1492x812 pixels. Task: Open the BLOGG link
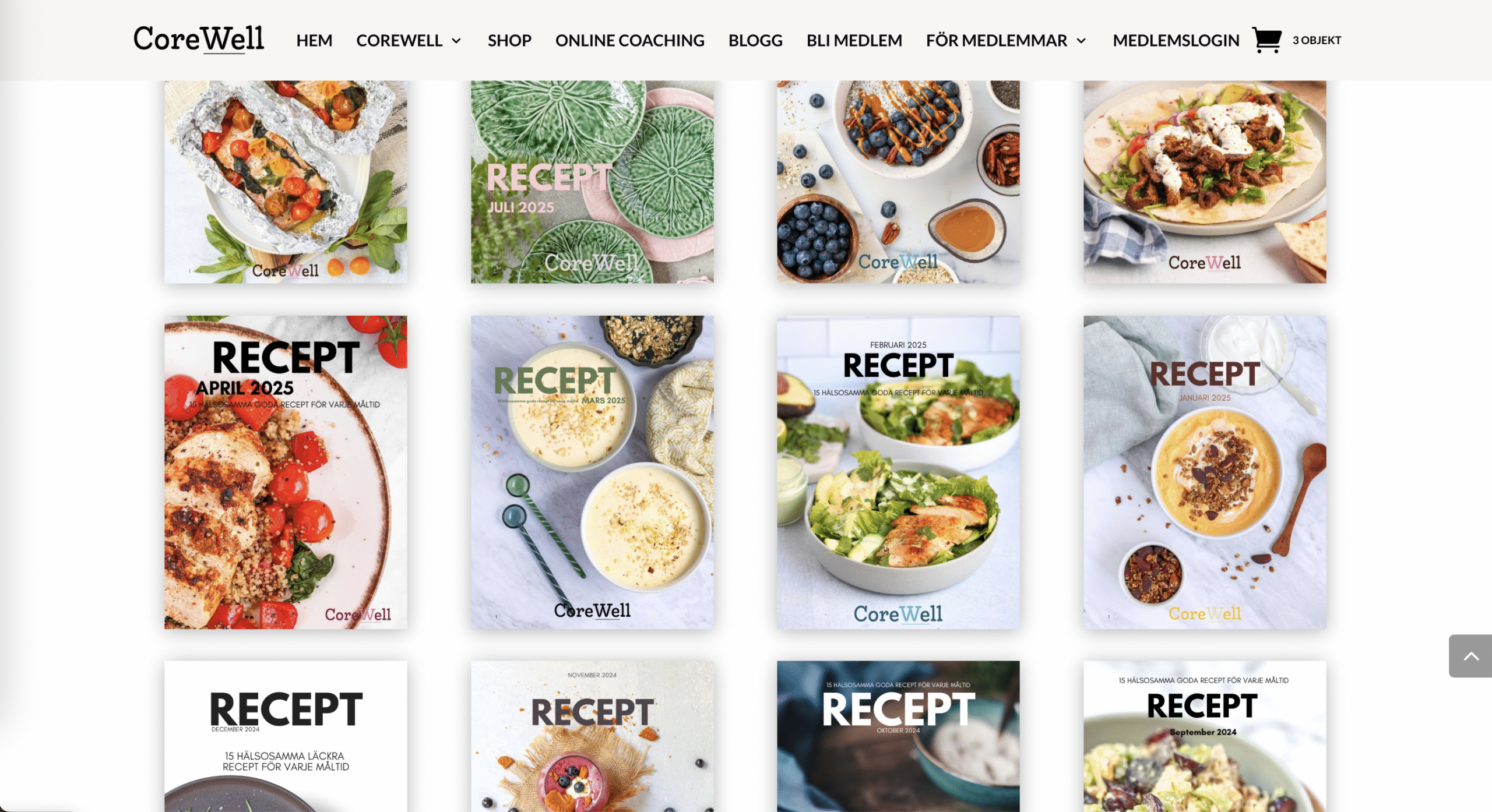click(755, 40)
